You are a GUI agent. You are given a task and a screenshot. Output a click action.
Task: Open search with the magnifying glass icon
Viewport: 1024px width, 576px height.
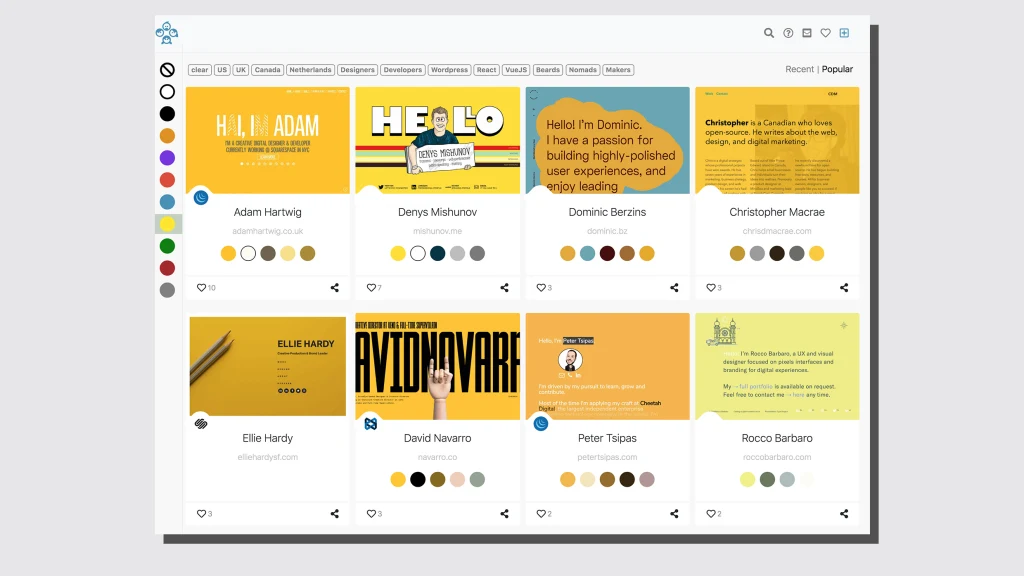point(769,33)
